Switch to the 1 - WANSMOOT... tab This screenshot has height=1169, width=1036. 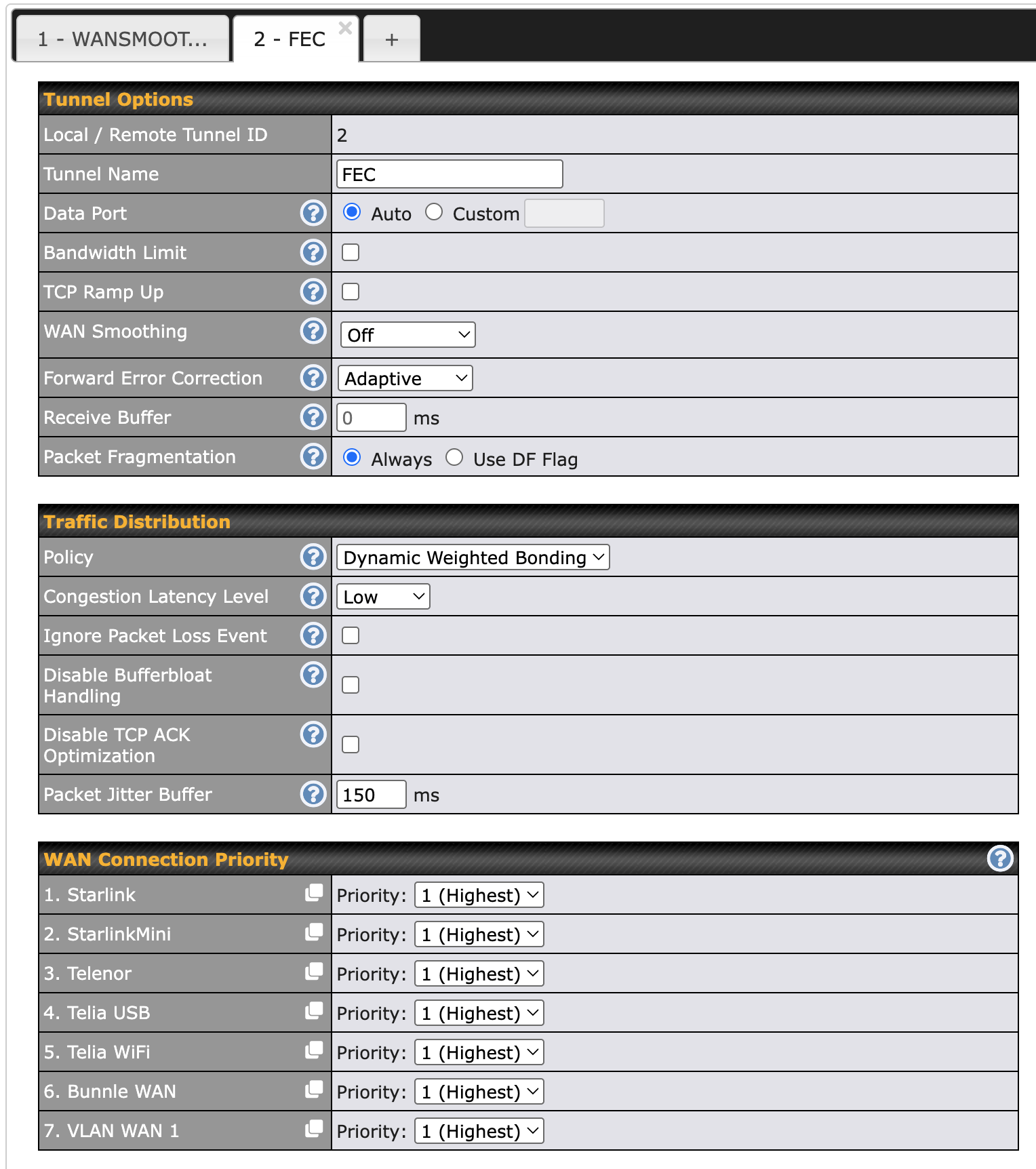coord(122,39)
